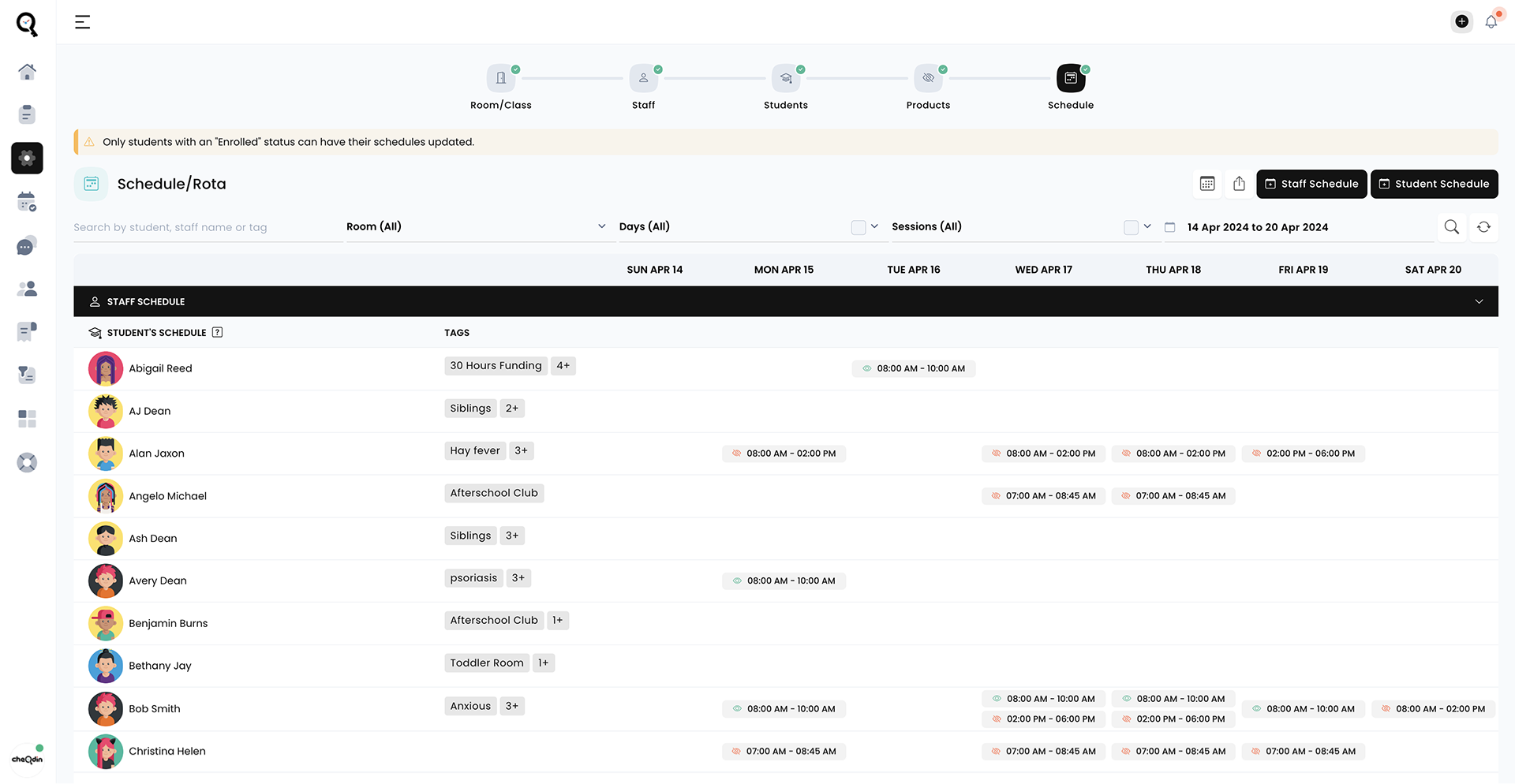Open Abigail Reed's Tuesday 08:00-10:00 session
1515x784 pixels.
(x=914, y=368)
